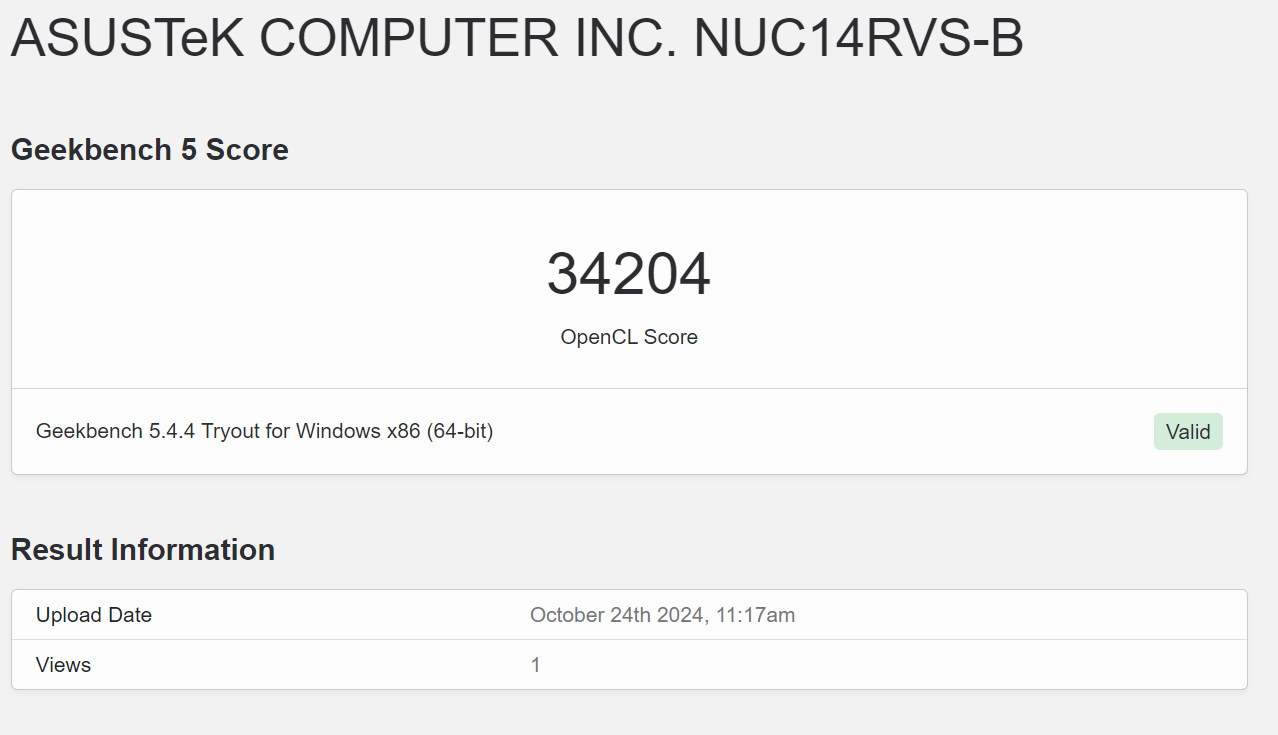The image size is (1278, 735).
Task: Click the 11:17am upload time
Action: [755, 615]
